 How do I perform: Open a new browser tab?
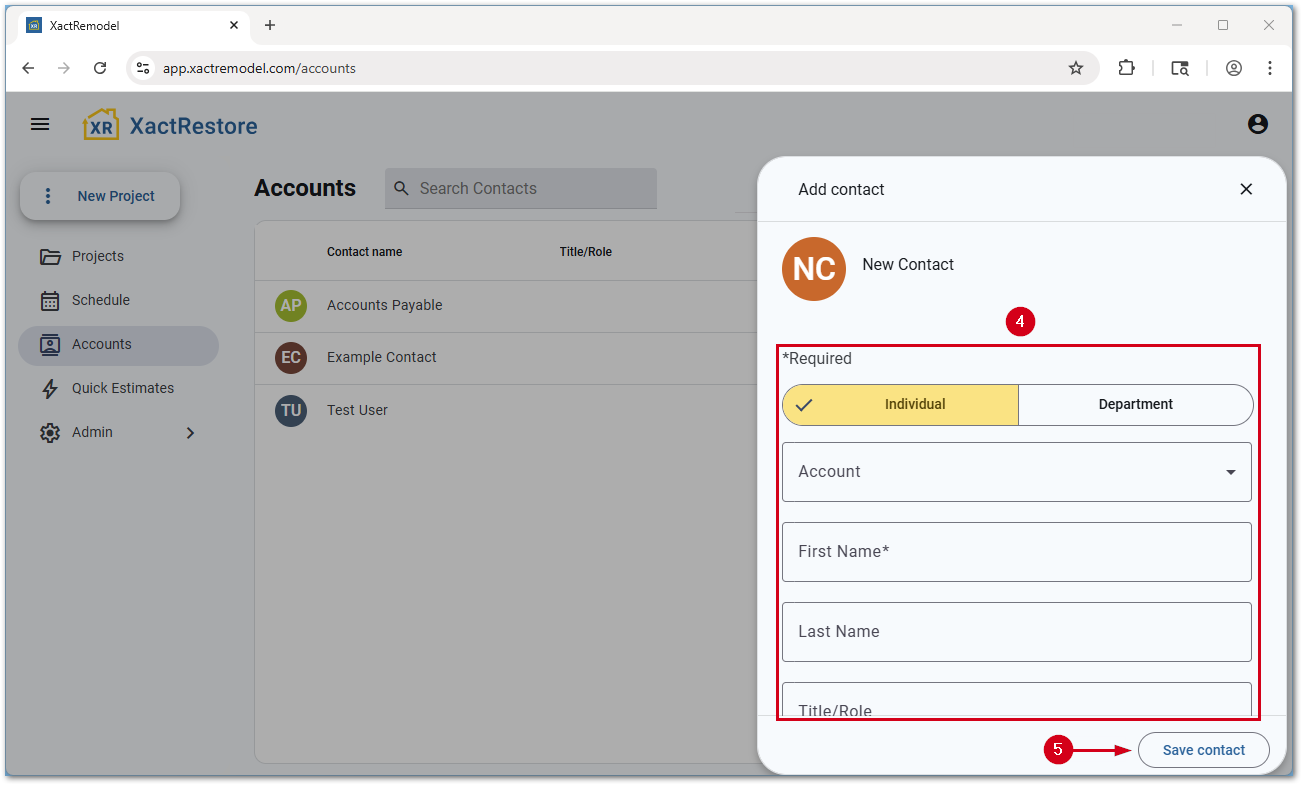coord(270,25)
